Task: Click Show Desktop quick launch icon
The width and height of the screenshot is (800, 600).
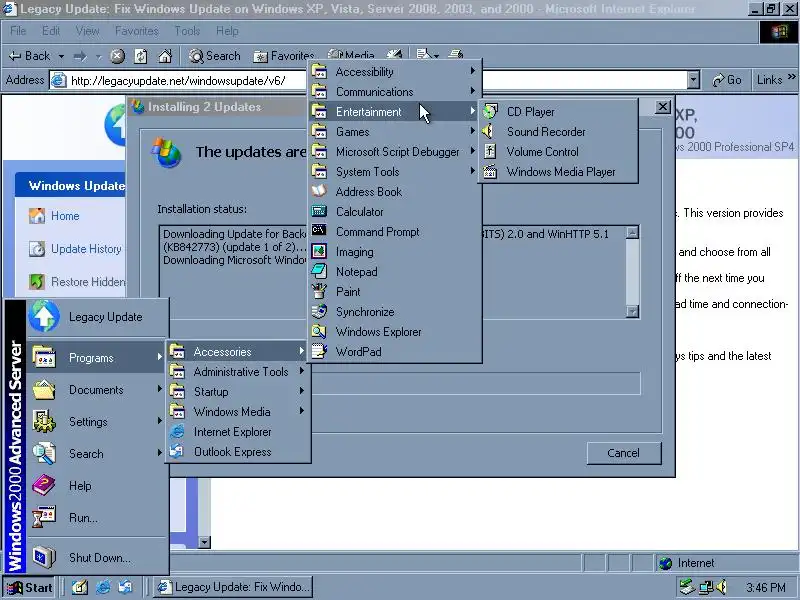Action: (80, 587)
